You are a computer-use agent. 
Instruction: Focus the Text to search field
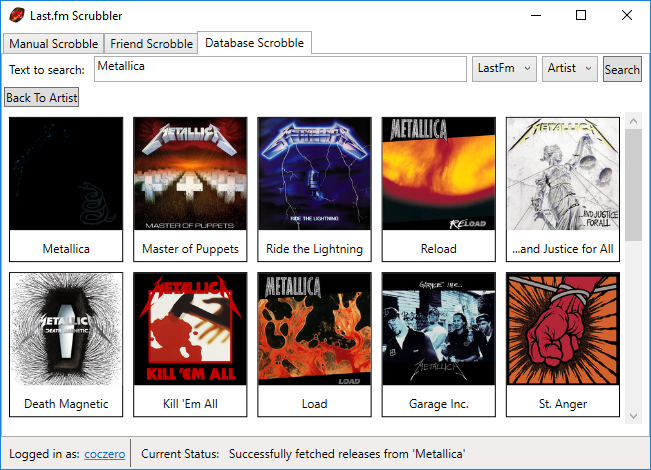pyautogui.click(x=280, y=69)
